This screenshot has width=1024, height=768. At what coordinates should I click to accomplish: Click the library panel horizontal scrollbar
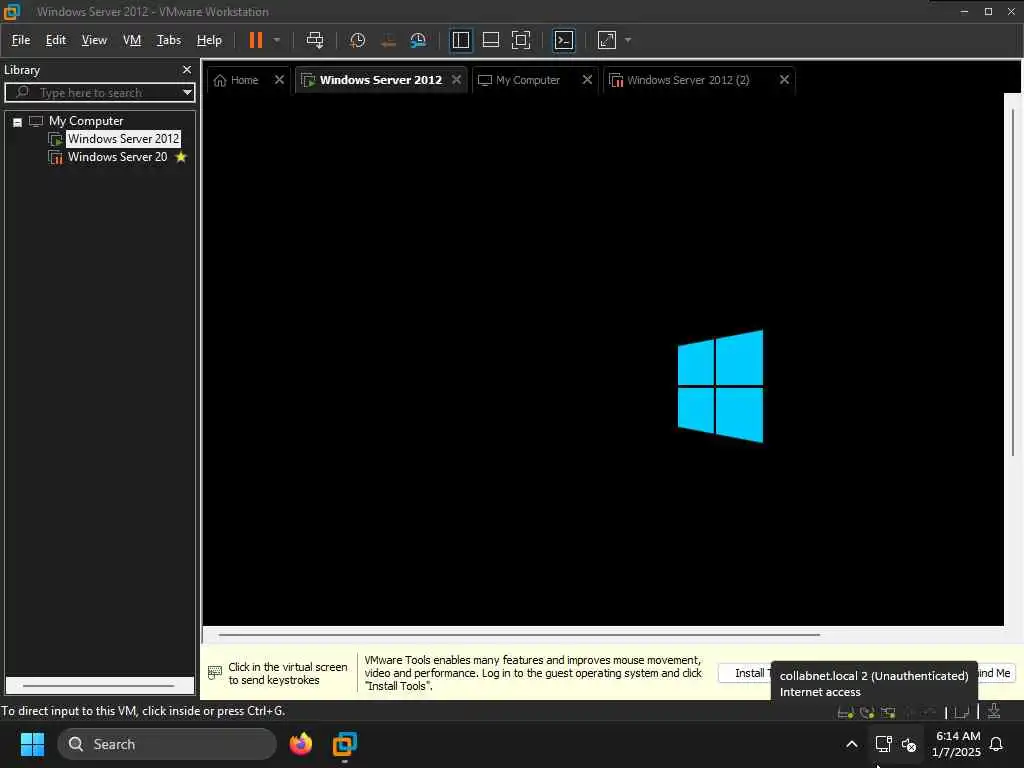(x=99, y=686)
